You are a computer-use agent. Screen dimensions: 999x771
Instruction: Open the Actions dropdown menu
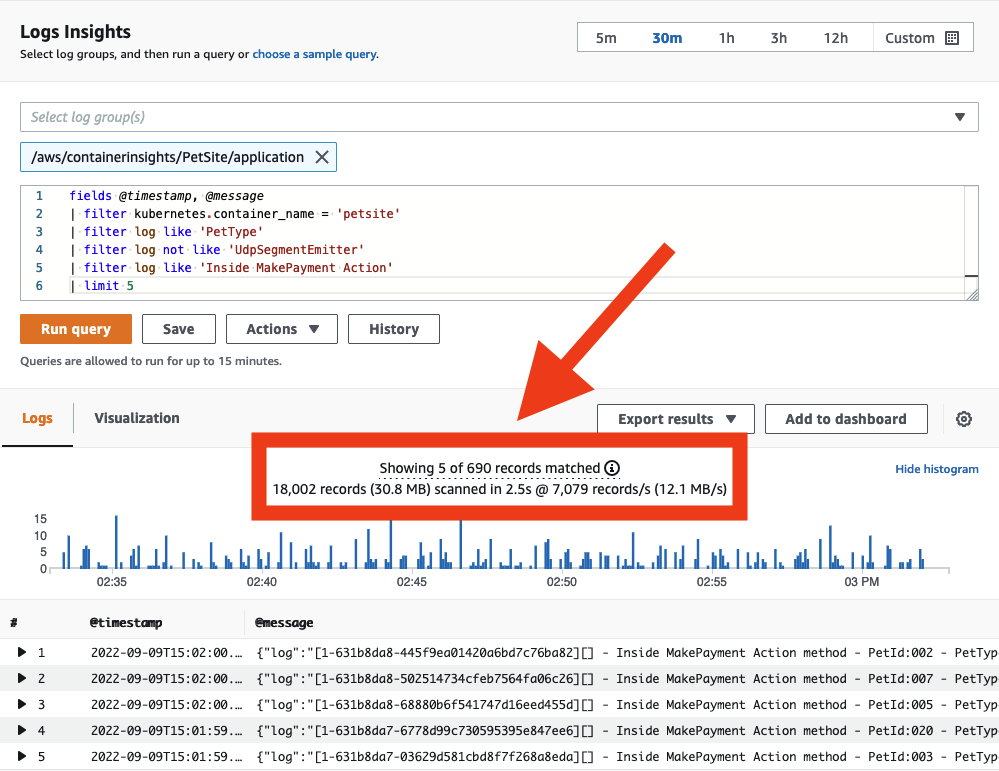click(x=282, y=329)
